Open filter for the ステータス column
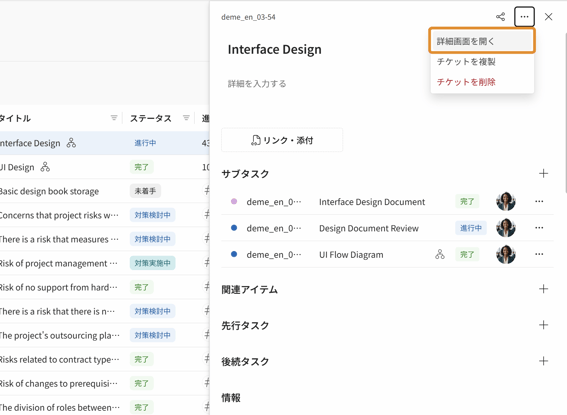The height and width of the screenshot is (415, 567). point(186,118)
